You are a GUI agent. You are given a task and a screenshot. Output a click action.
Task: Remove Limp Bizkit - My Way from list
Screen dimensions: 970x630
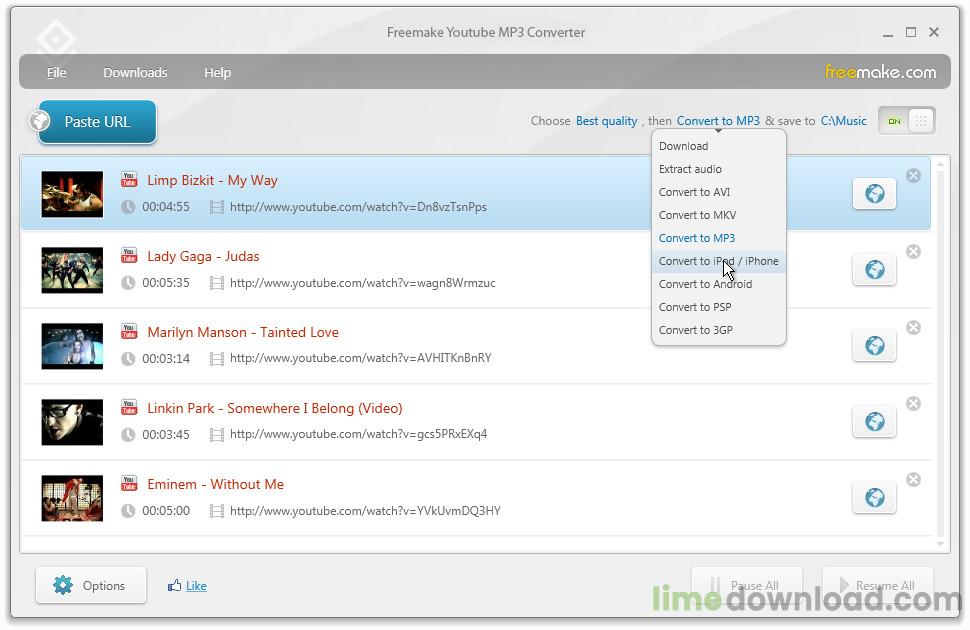click(x=913, y=176)
